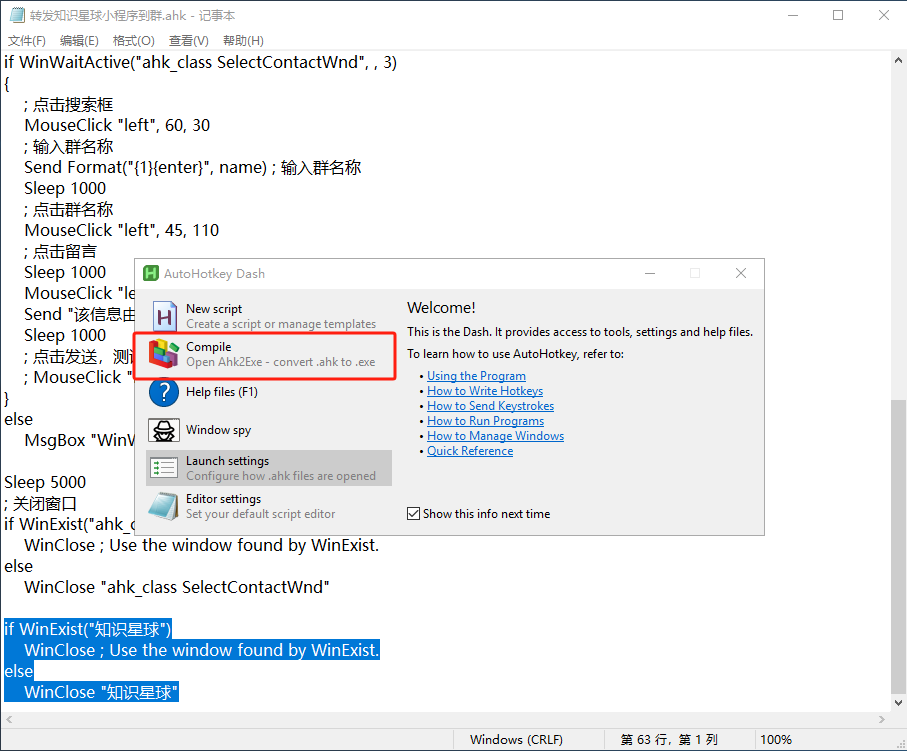Click the 'Welcome!' heading in Dash

point(441,308)
